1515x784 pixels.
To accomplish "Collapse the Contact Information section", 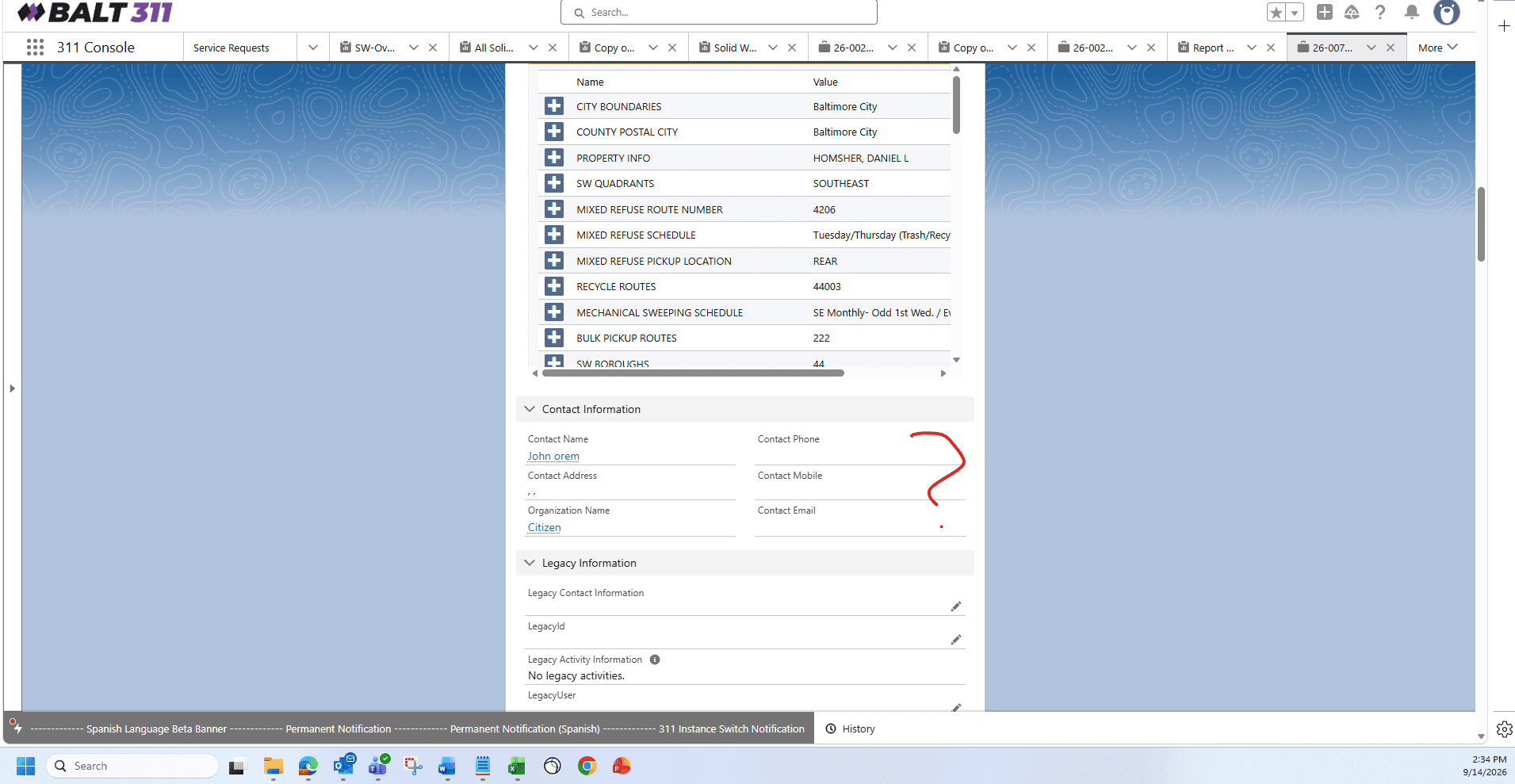I will pyautogui.click(x=530, y=409).
